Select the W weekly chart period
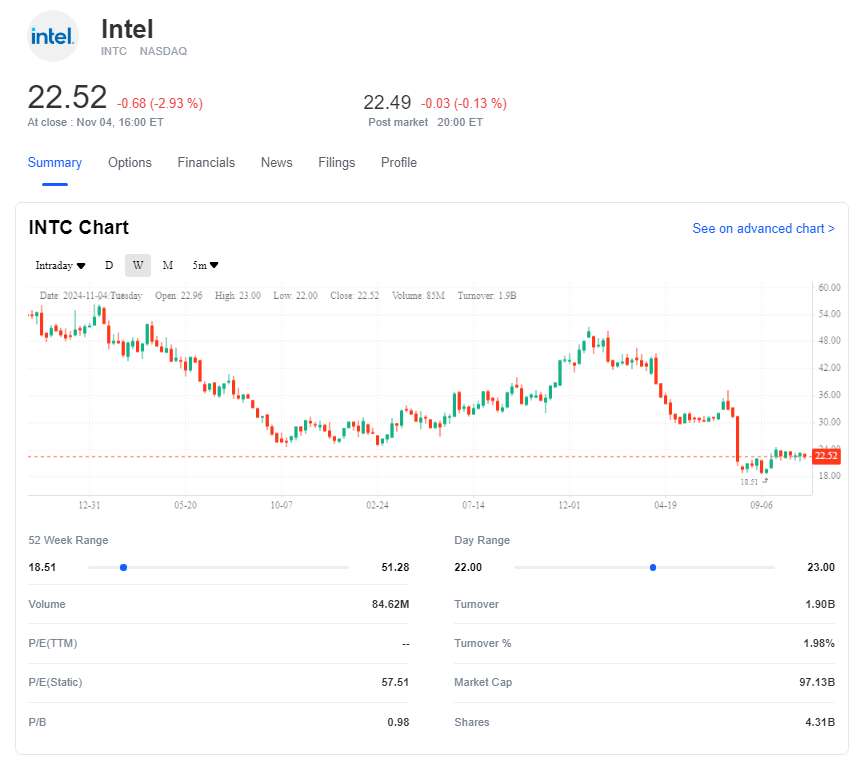 (138, 265)
